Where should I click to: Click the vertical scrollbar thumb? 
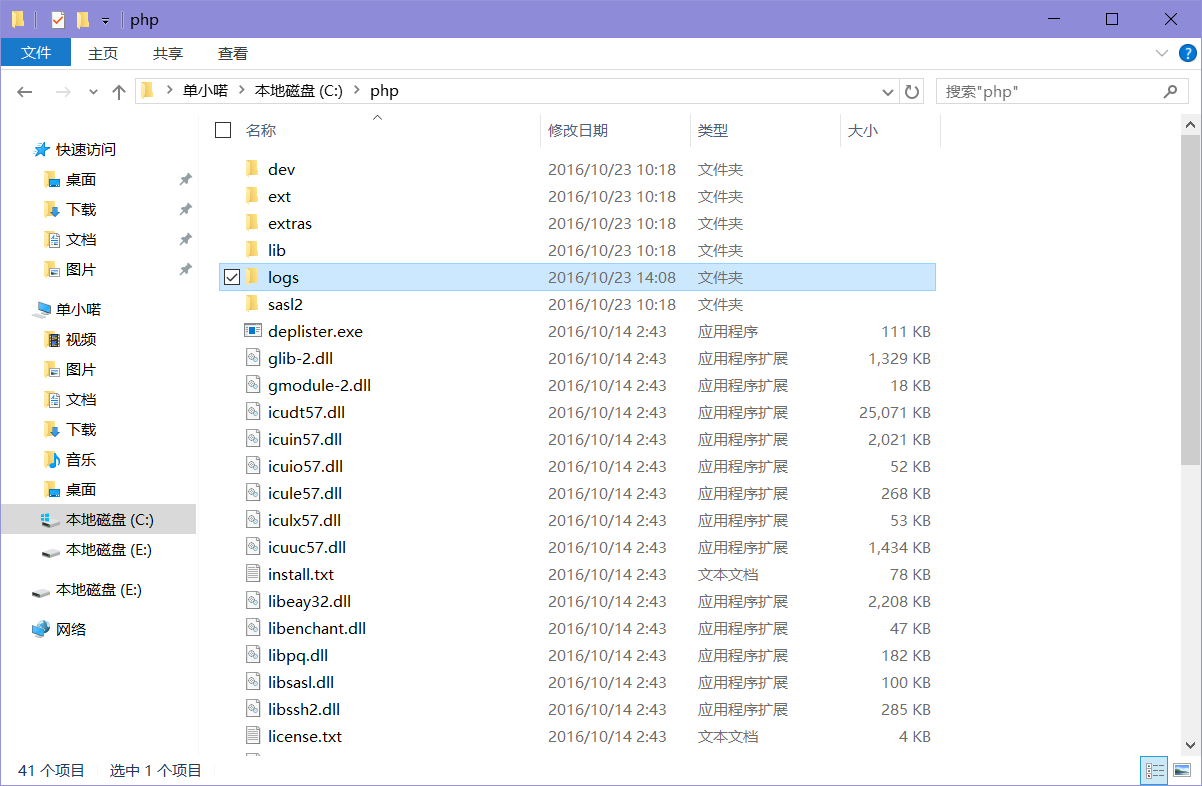tap(1191, 300)
